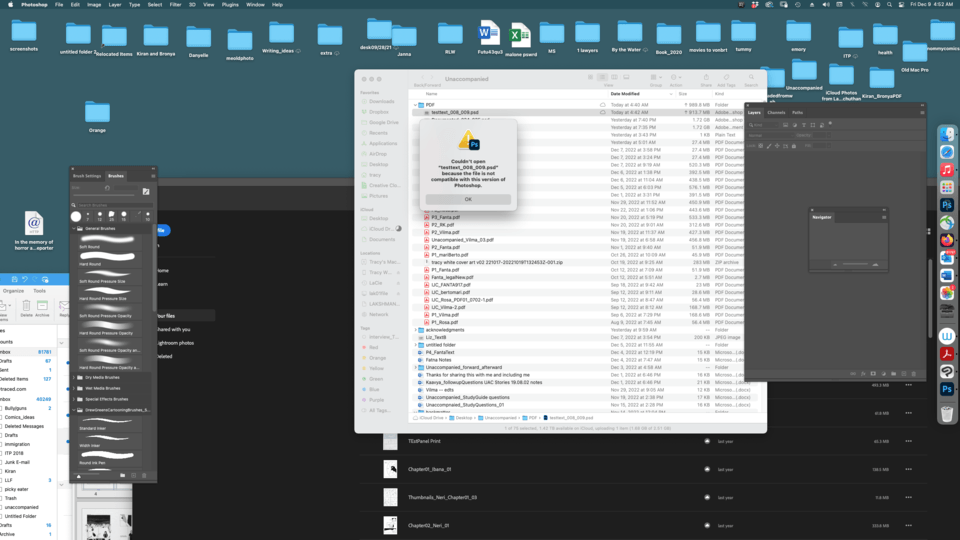Open Firefox from the Dock
Viewport: 960px width, 540px height.
coord(946,240)
